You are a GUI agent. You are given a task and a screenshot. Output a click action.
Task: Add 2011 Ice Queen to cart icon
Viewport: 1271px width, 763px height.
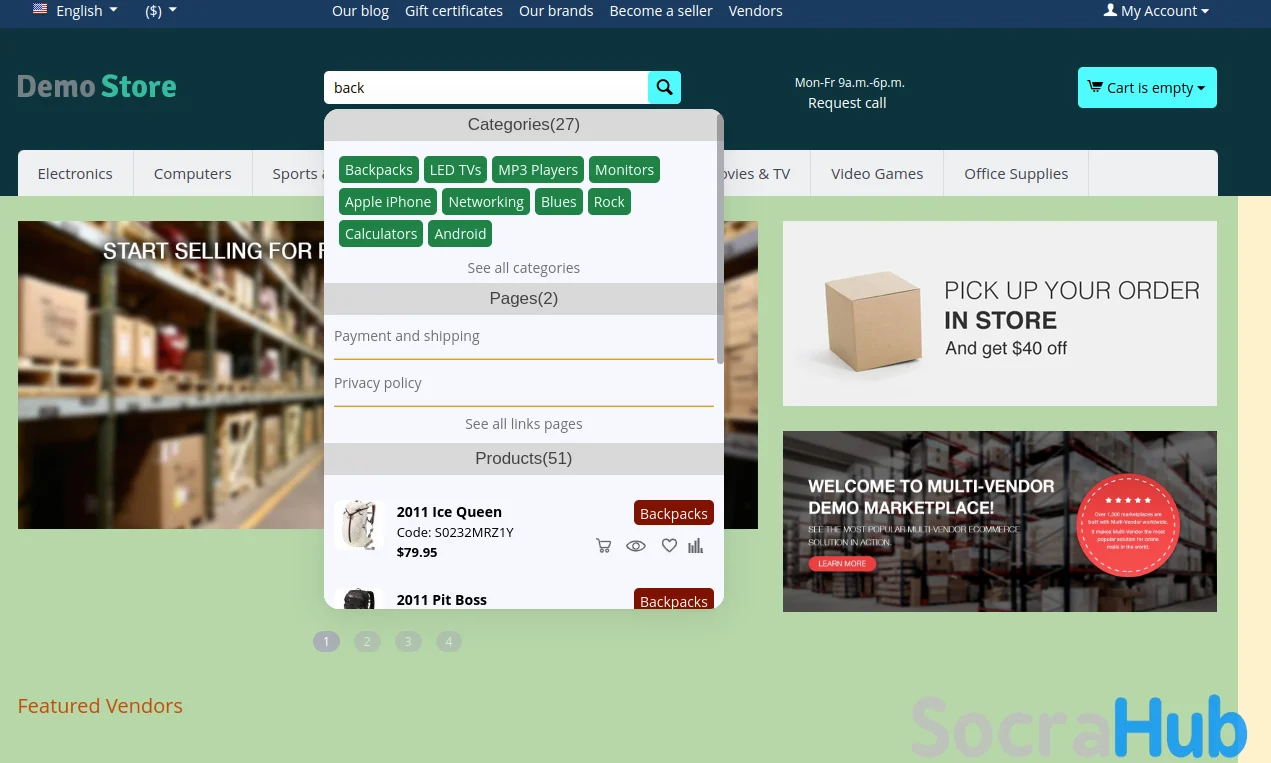(x=603, y=546)
